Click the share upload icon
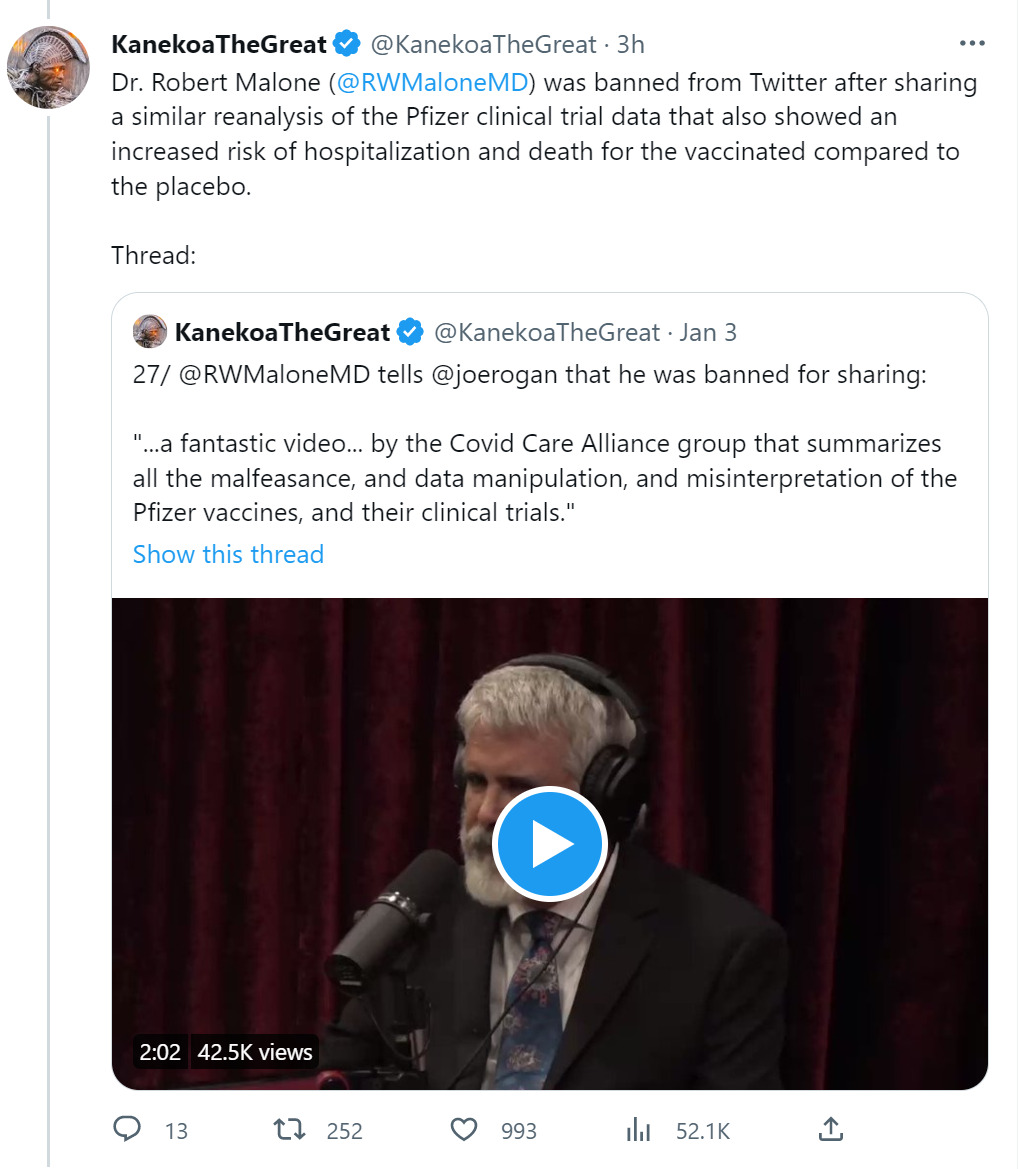 (x=830, y=1130)
